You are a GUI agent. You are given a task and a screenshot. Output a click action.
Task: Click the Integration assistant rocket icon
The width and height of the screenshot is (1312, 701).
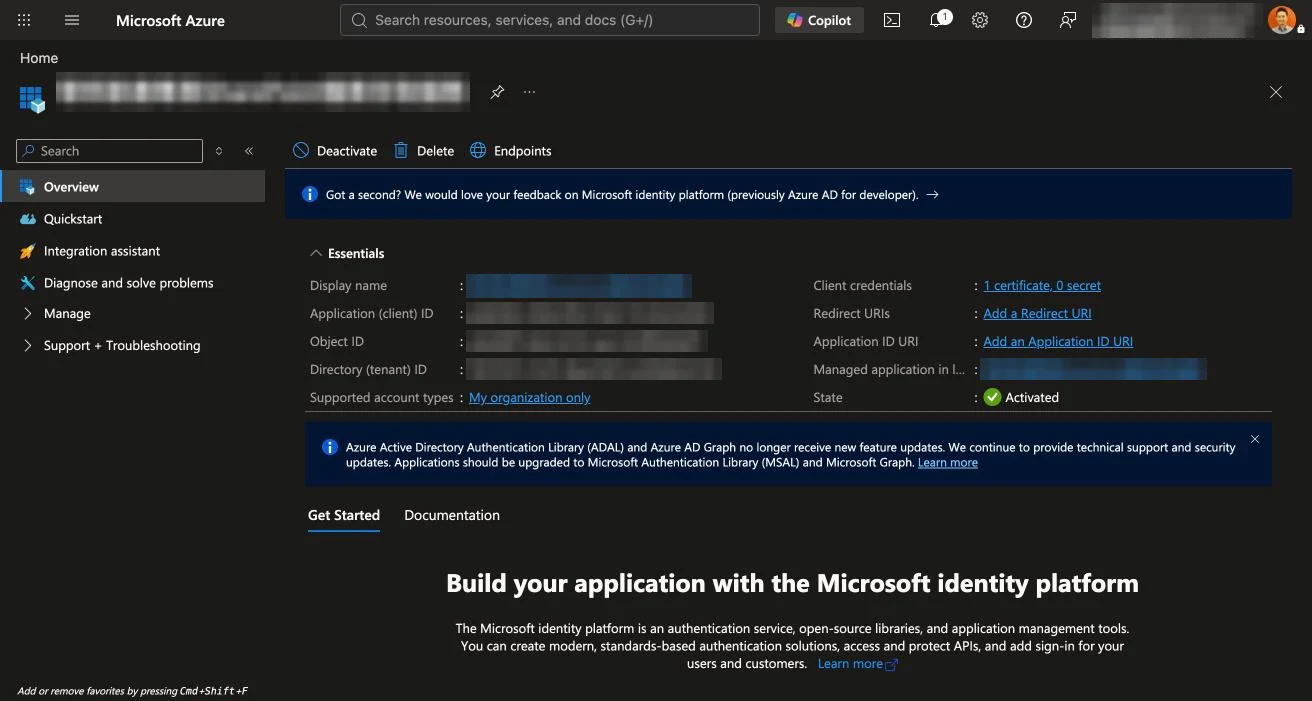[x=27, y=251]
